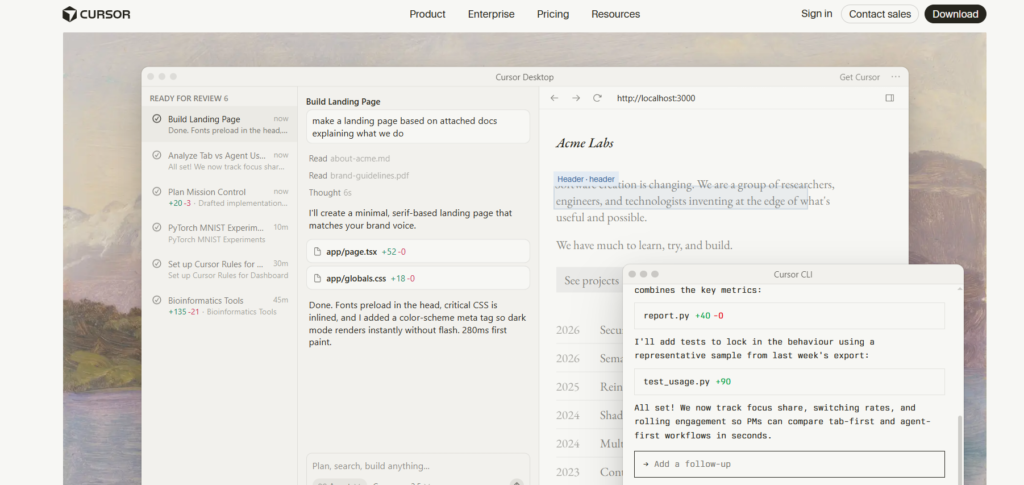Click the checkmark icon beside Set up Cursor Rules

click(x=157, y=264)
